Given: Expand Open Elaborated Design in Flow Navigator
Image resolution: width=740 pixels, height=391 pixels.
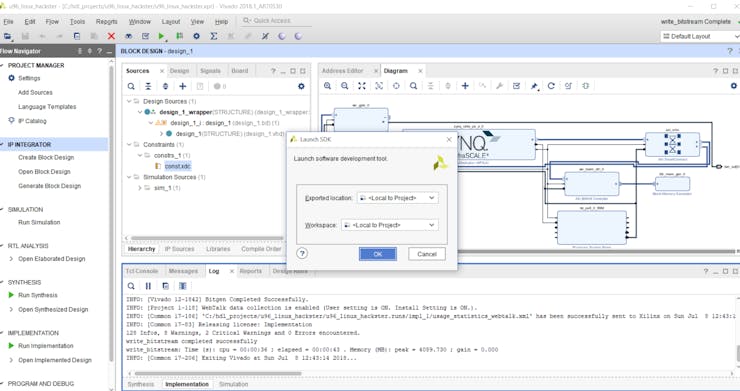Looking at the screenshot, I should tap(11, 259).
